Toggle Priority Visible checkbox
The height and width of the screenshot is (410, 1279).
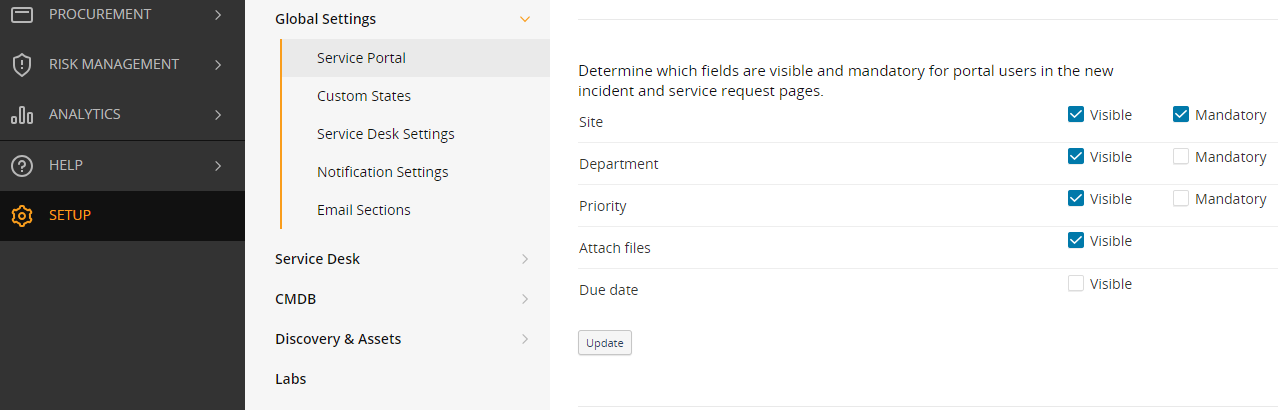1076,199
